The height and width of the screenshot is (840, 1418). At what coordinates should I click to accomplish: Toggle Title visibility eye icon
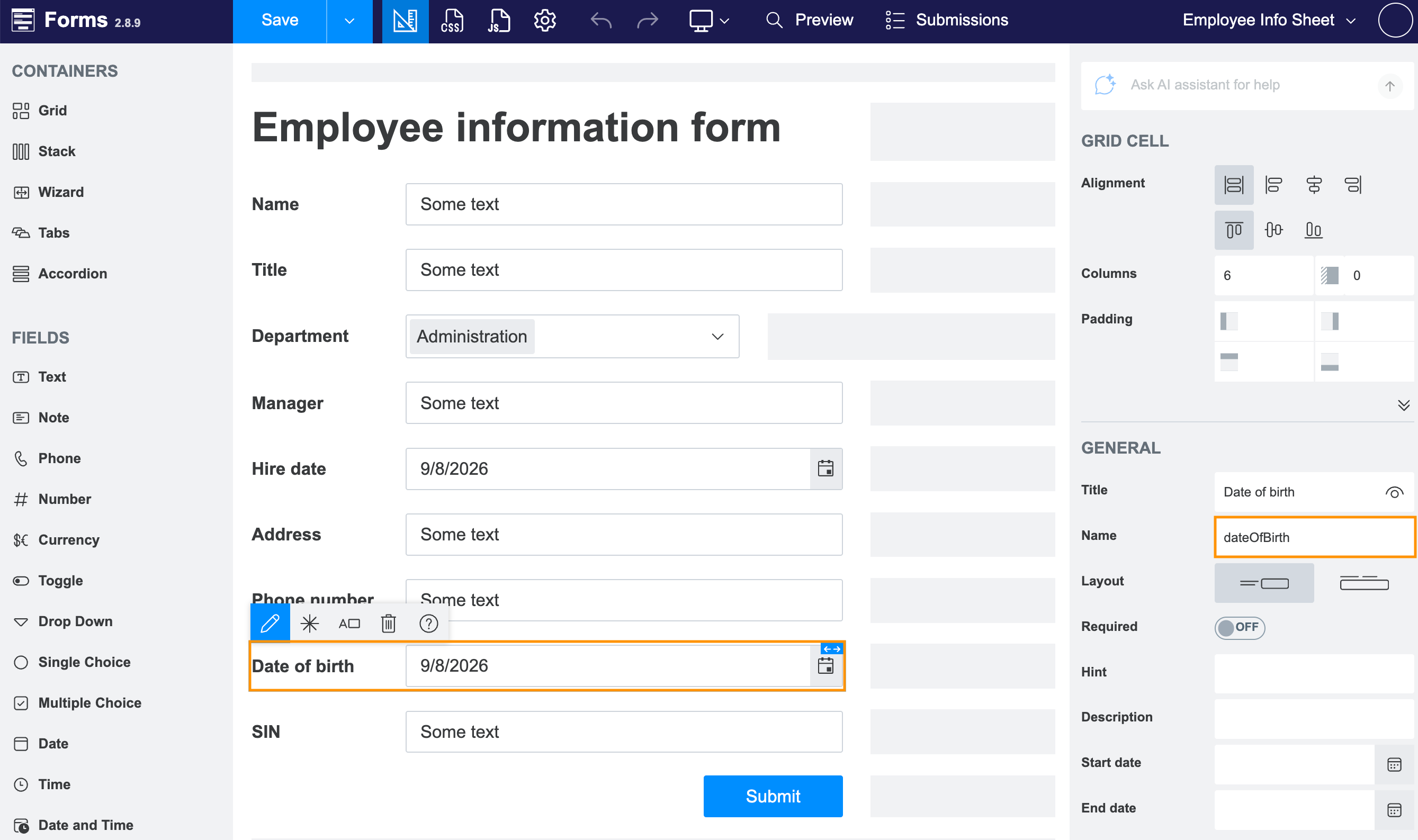(x=1394, y=492)
